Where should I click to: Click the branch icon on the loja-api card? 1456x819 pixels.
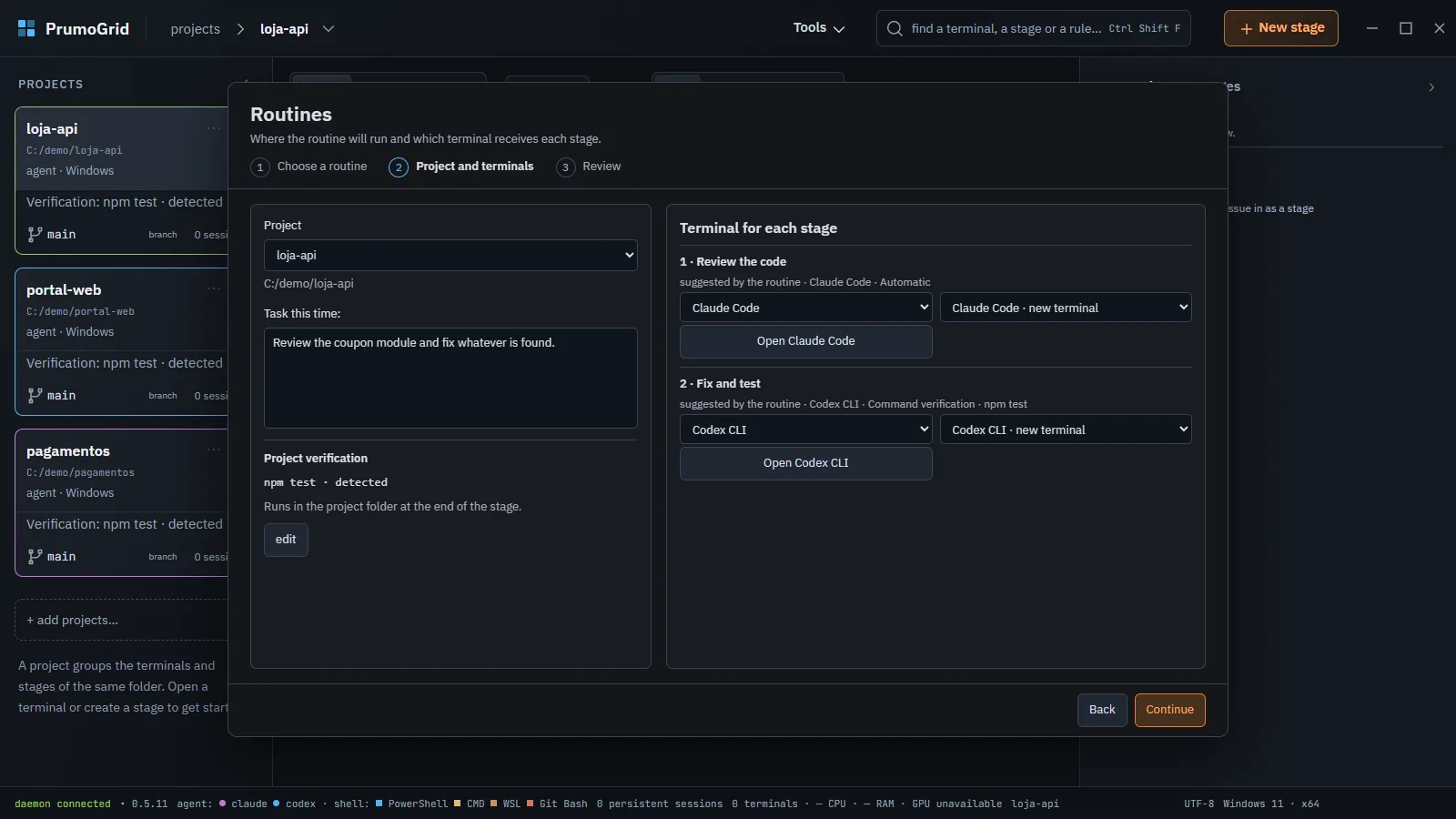[35, 234]
